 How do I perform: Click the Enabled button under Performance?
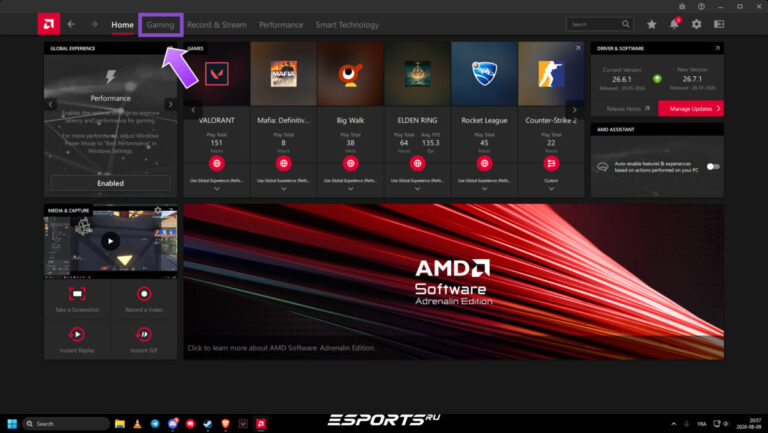[x=111, y=183]
